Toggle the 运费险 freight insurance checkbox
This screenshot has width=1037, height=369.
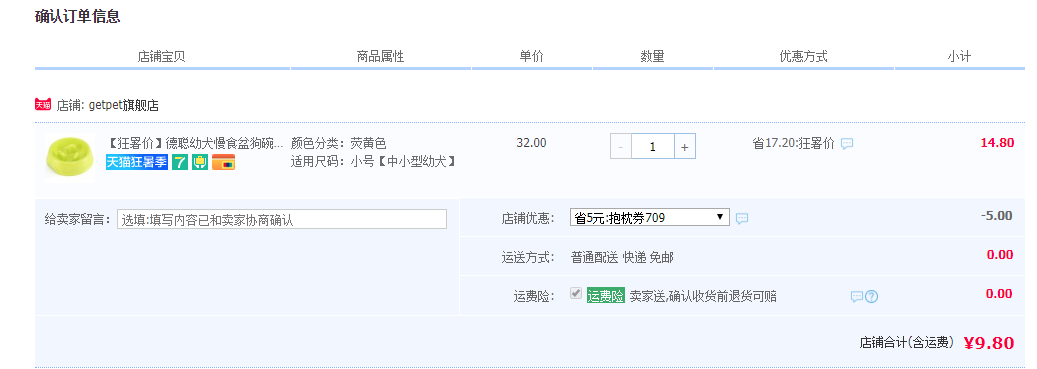click(576, 294)
